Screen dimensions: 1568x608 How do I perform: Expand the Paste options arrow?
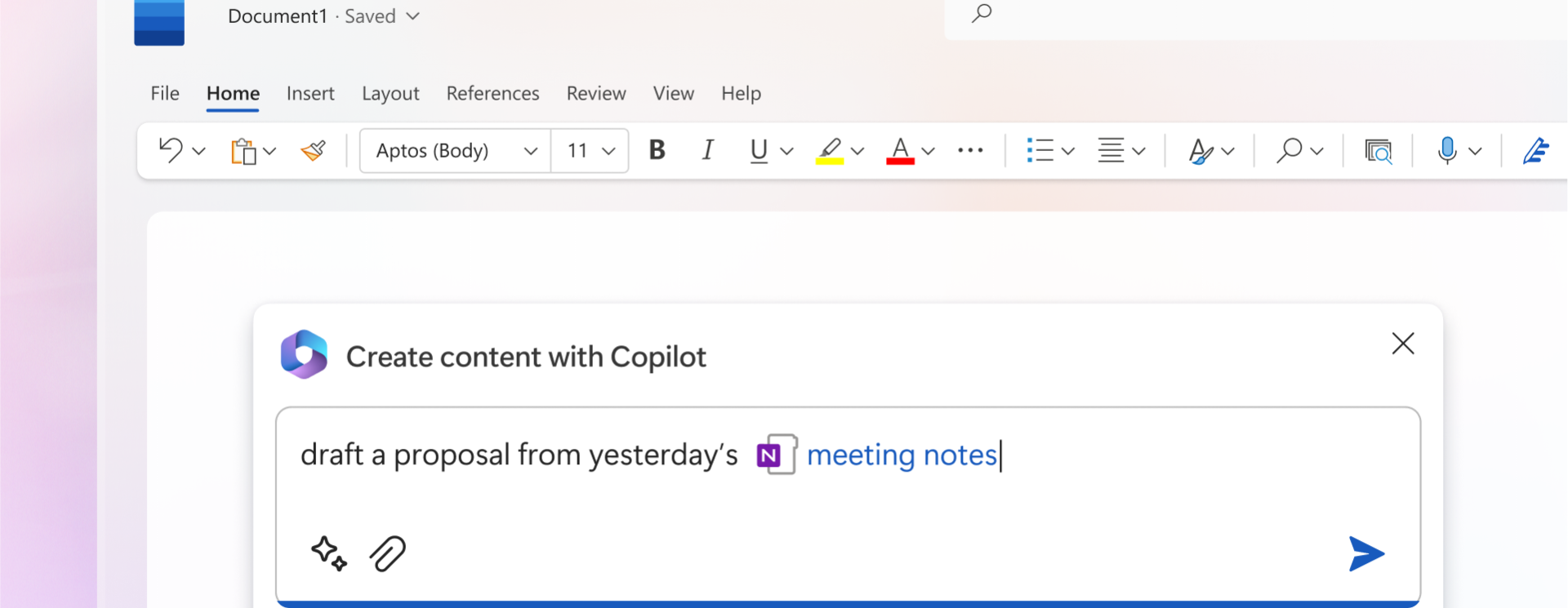(269, 151)
